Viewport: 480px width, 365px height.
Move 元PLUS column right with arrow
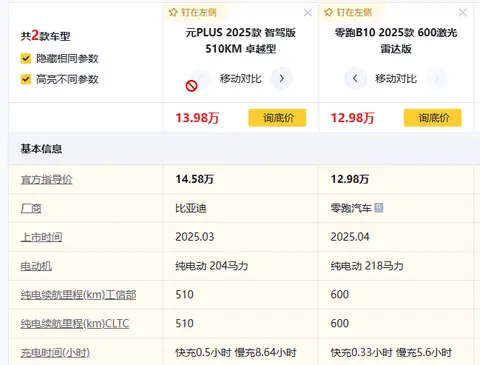tap(282, 79)
